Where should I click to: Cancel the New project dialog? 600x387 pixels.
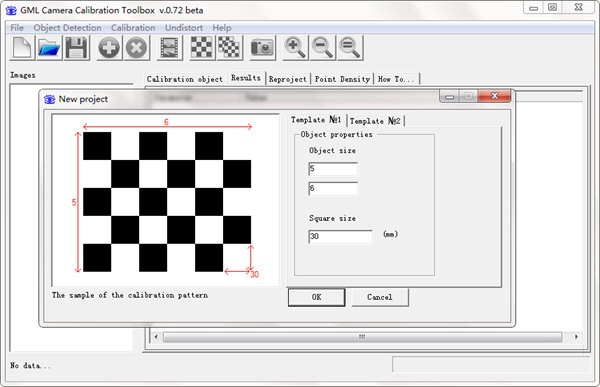(380, 297)
